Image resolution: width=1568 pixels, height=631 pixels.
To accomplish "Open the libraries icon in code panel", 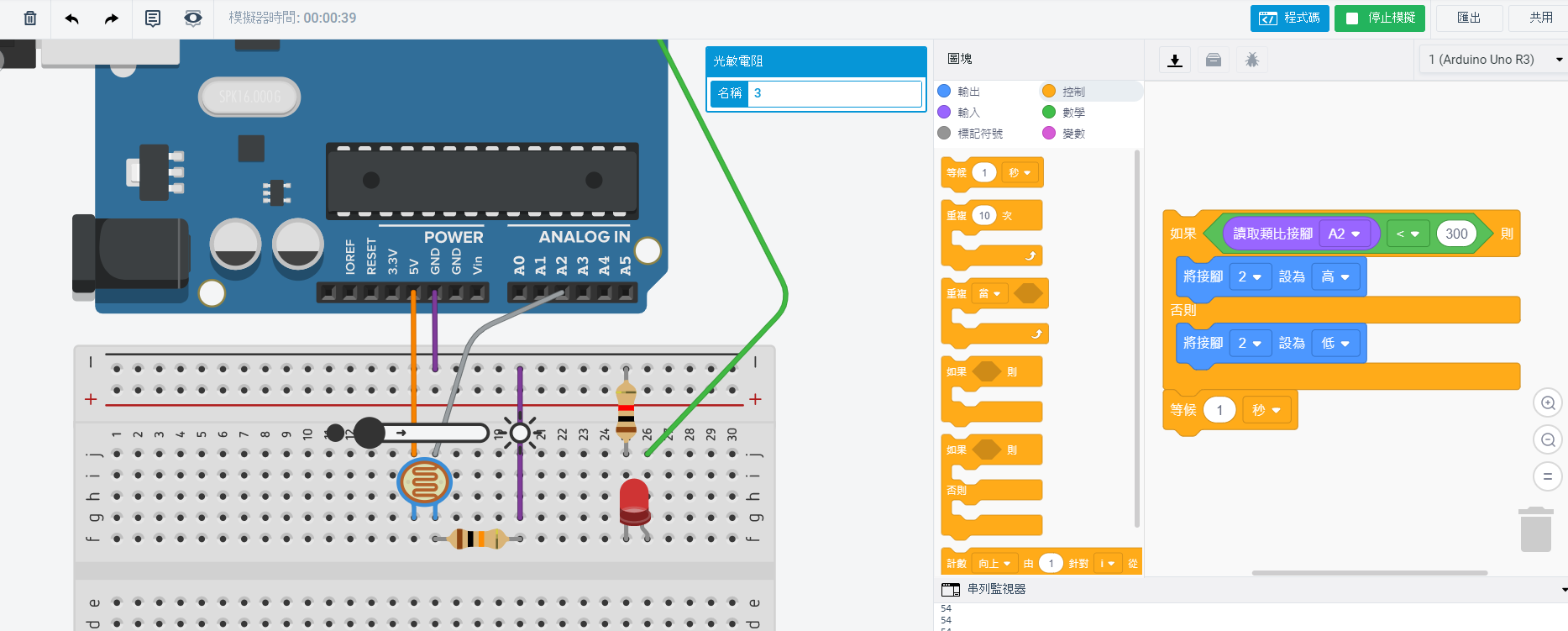I will point(1214,60).
